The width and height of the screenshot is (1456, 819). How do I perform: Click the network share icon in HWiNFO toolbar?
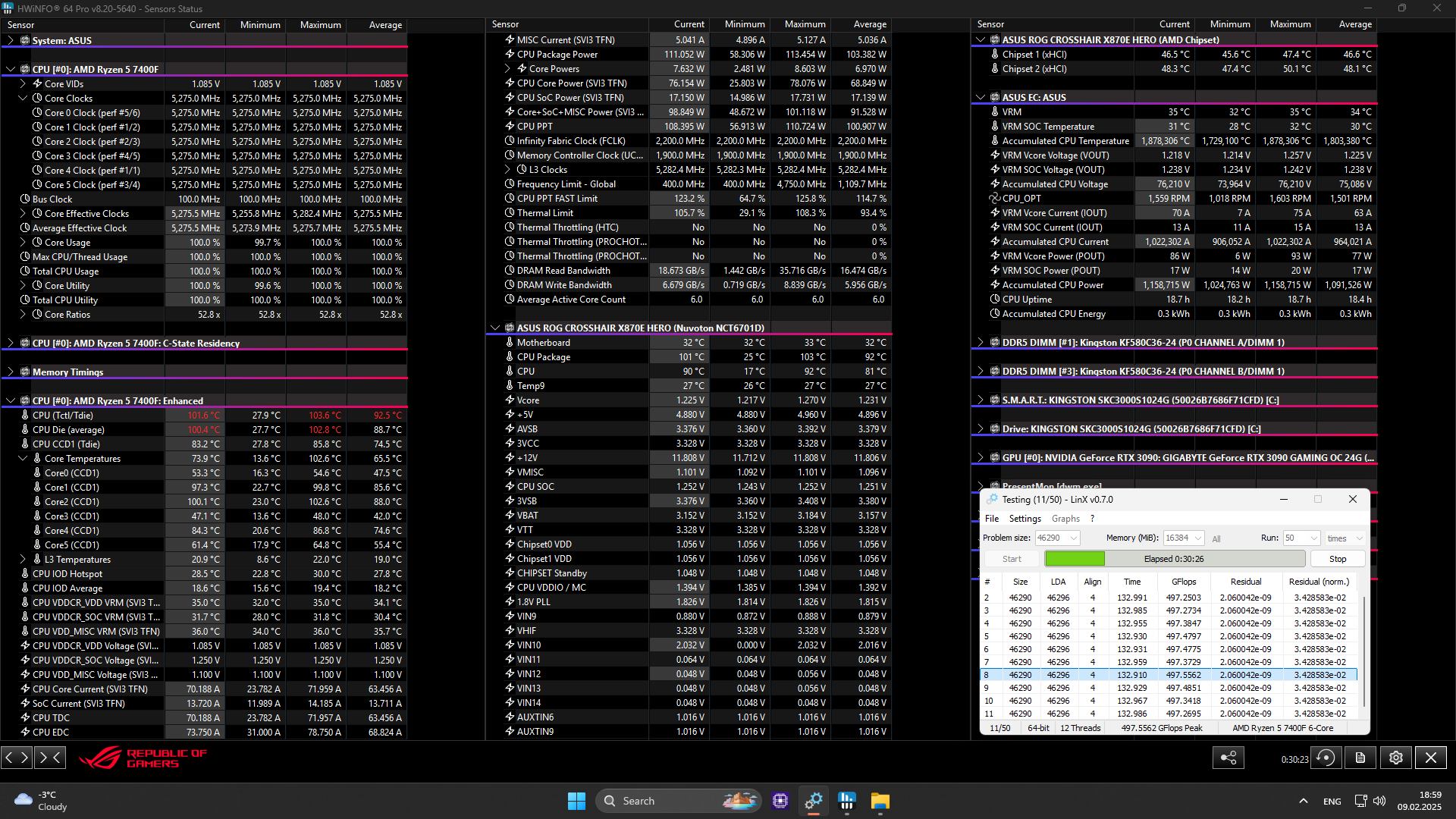1228,758
